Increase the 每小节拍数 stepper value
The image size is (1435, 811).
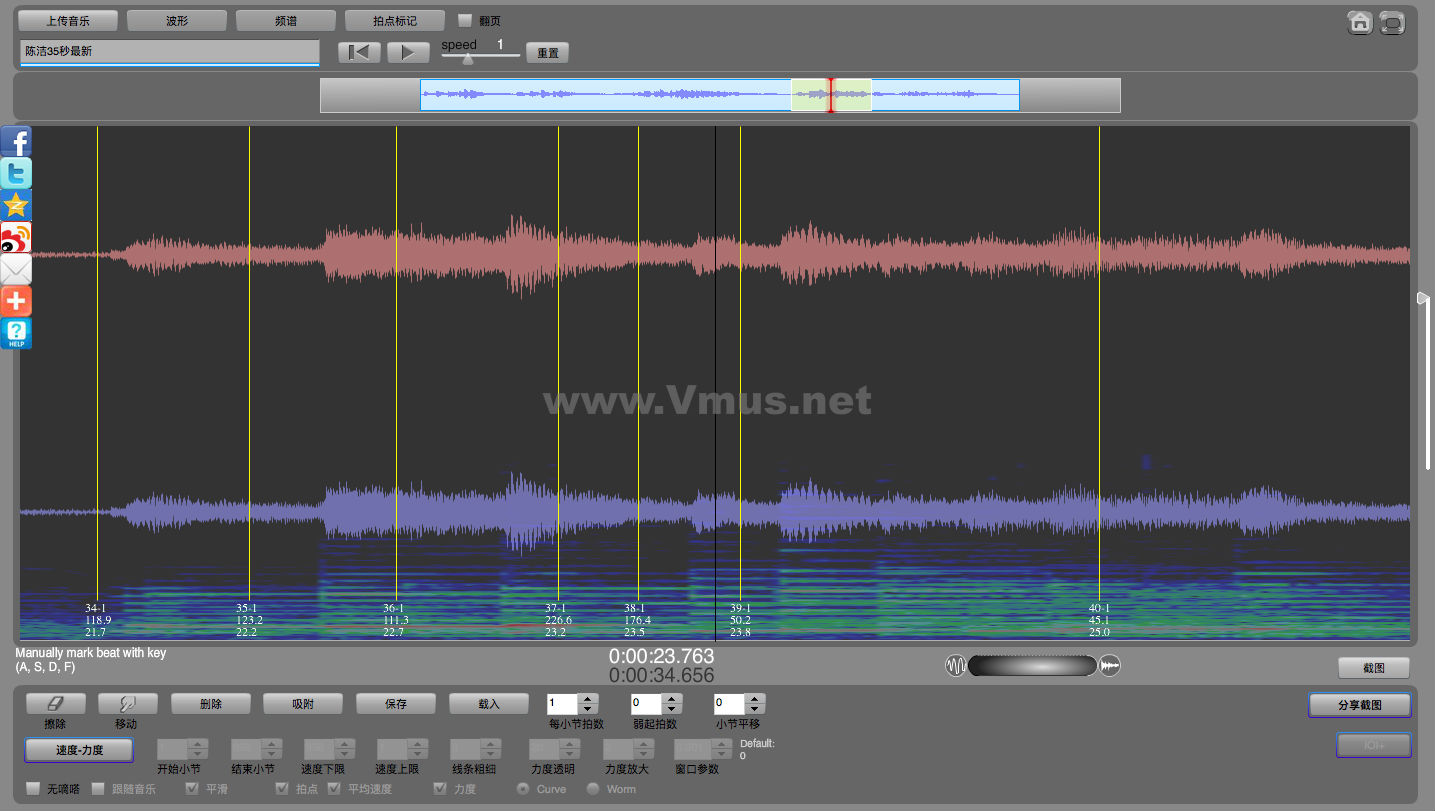click(x=588, y=699)
